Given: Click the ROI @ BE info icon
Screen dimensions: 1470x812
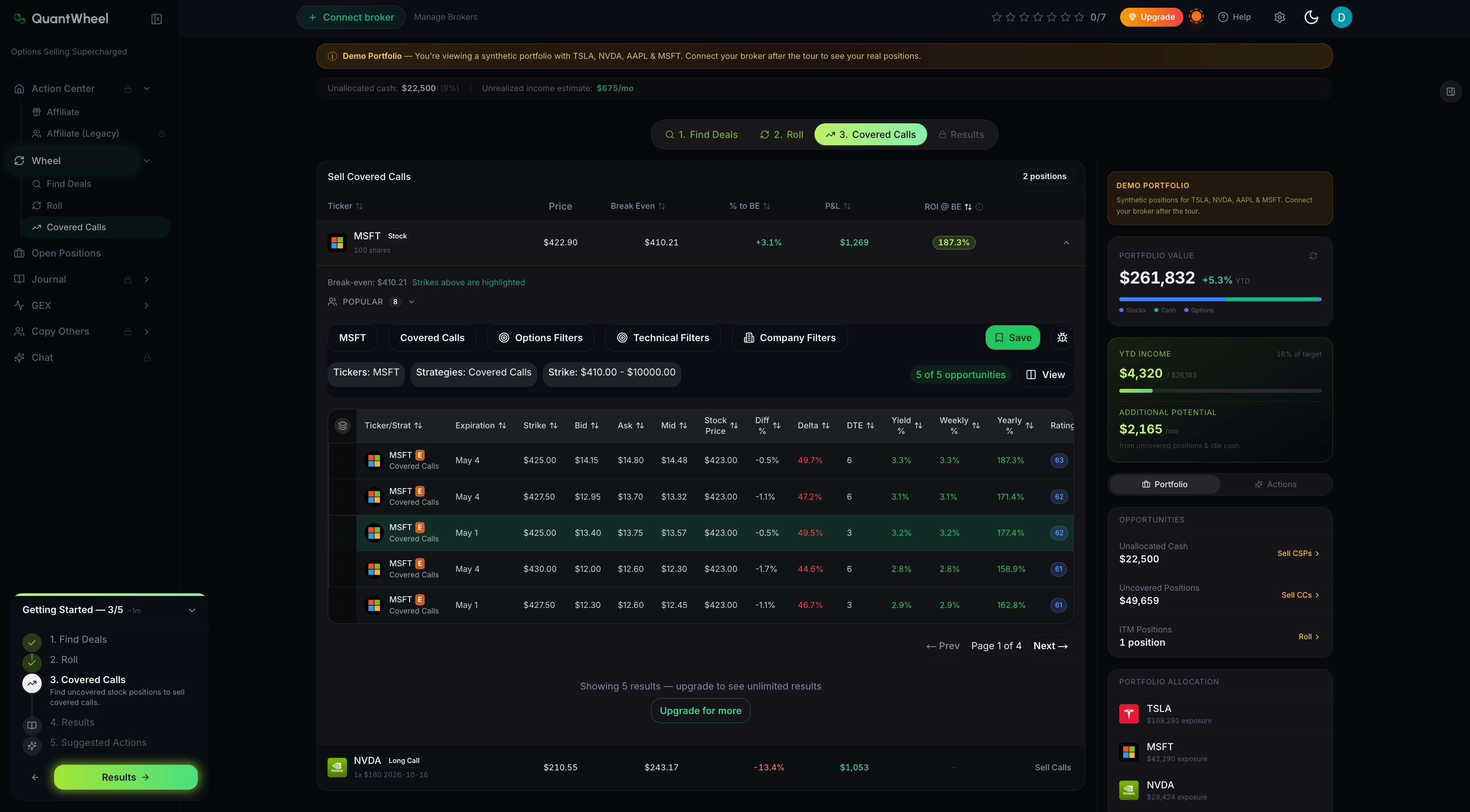Looking at the screenshot, I should pos(979,206).
